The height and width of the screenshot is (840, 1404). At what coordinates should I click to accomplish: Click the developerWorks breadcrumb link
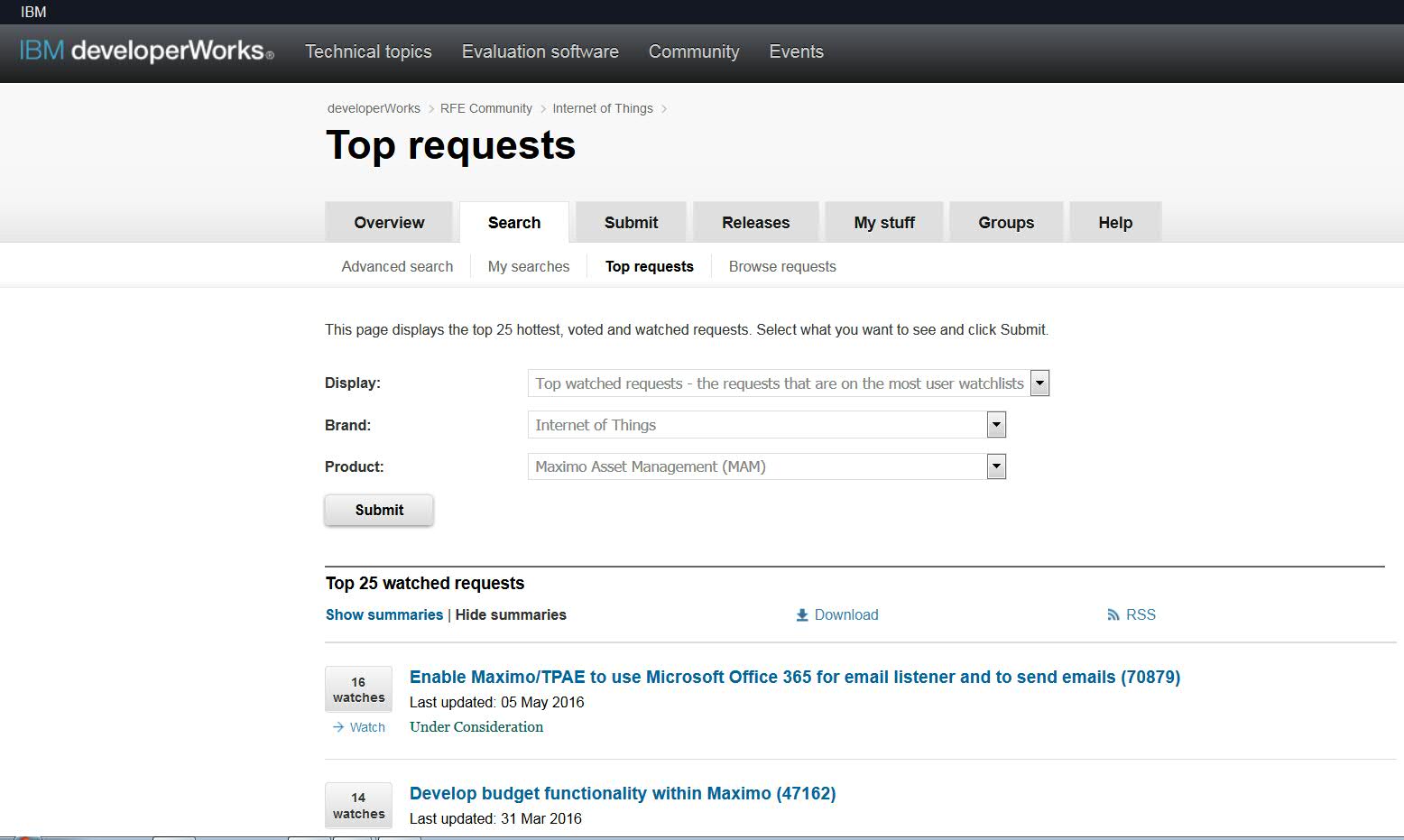(374, 108)
